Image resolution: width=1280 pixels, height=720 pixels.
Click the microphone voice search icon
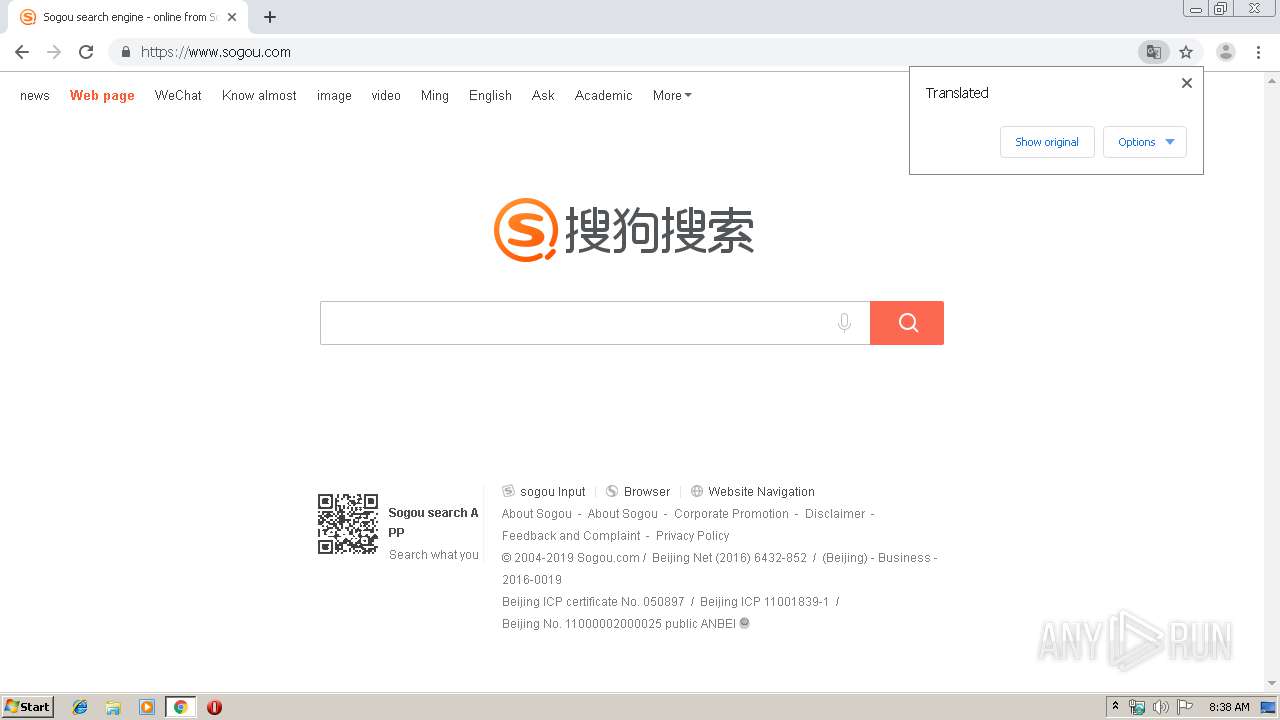click(844, 323)
